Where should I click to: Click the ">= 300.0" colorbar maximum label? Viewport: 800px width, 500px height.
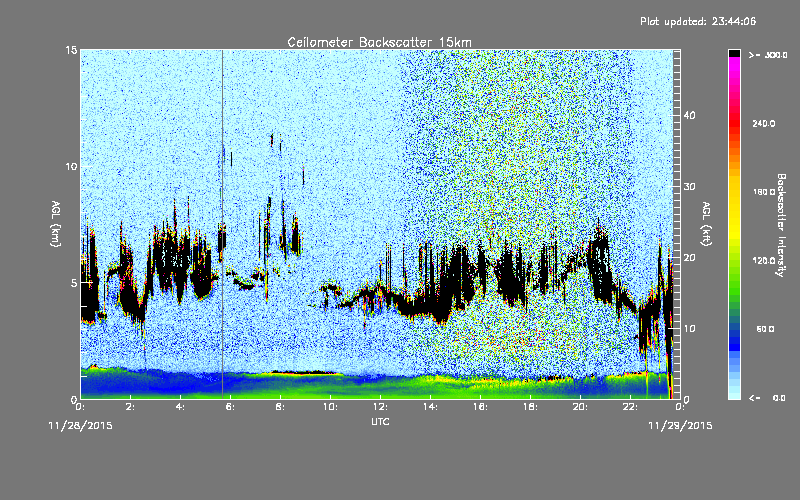point(768,55)
